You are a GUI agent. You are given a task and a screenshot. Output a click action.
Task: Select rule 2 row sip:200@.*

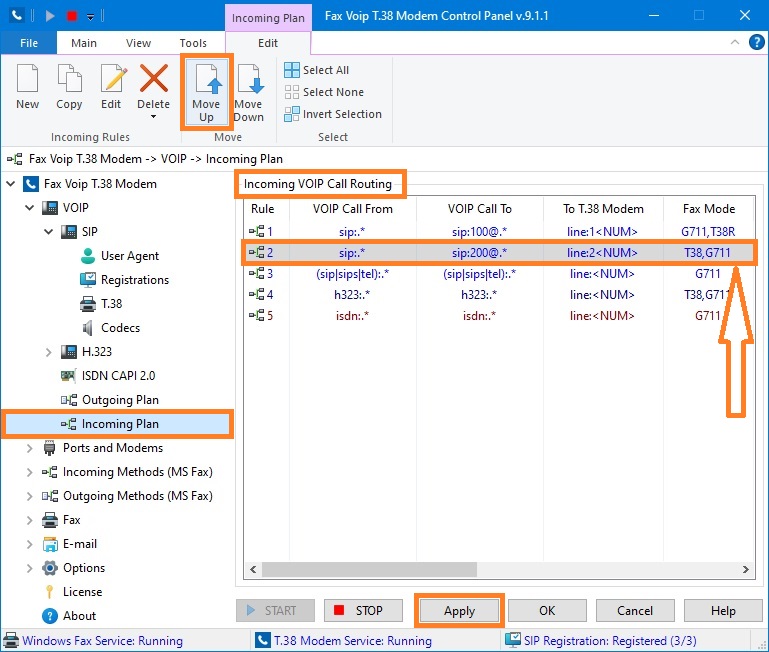499,253
